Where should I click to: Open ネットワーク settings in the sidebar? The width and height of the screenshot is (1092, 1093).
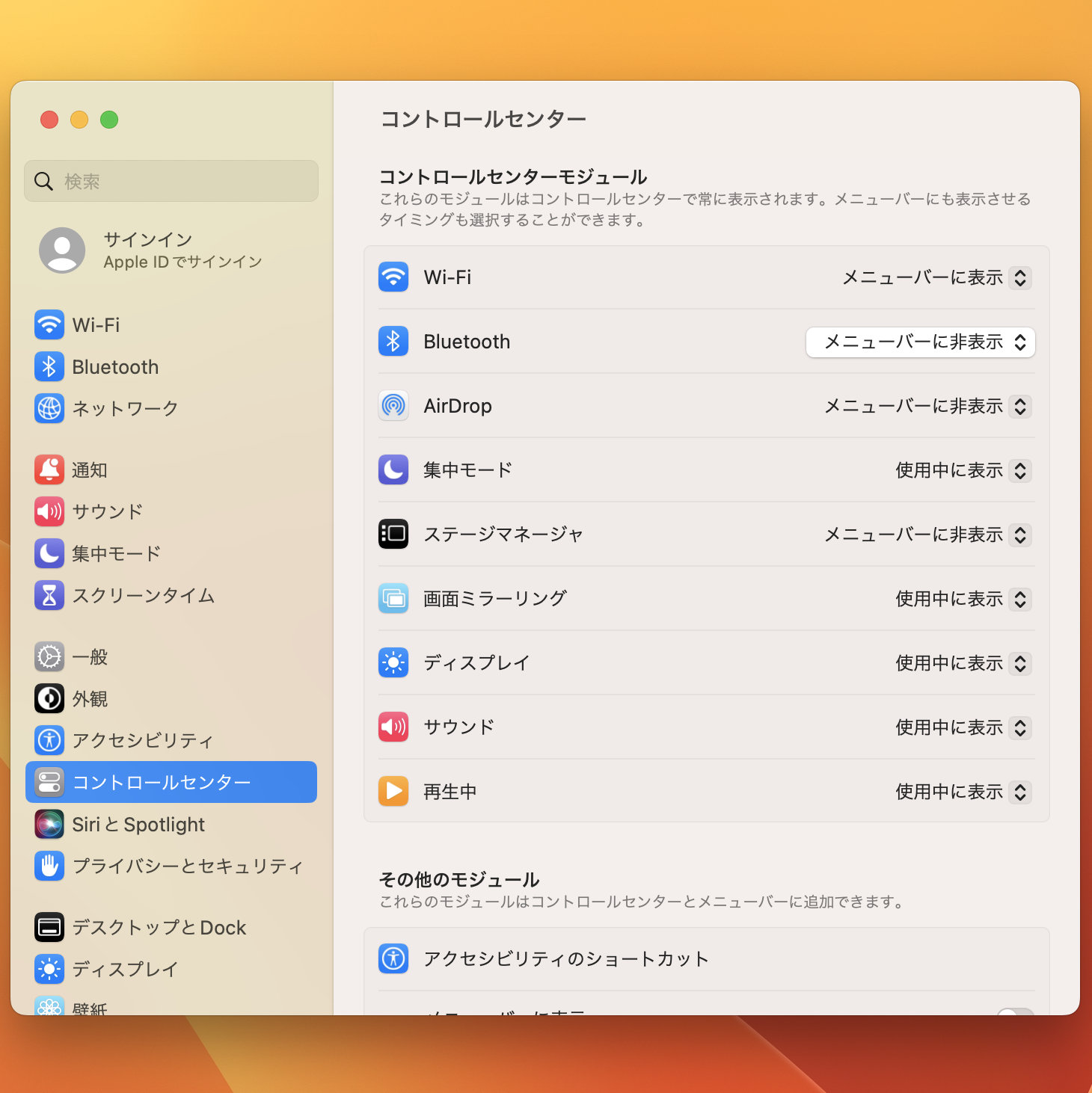(x=125, y=409)
